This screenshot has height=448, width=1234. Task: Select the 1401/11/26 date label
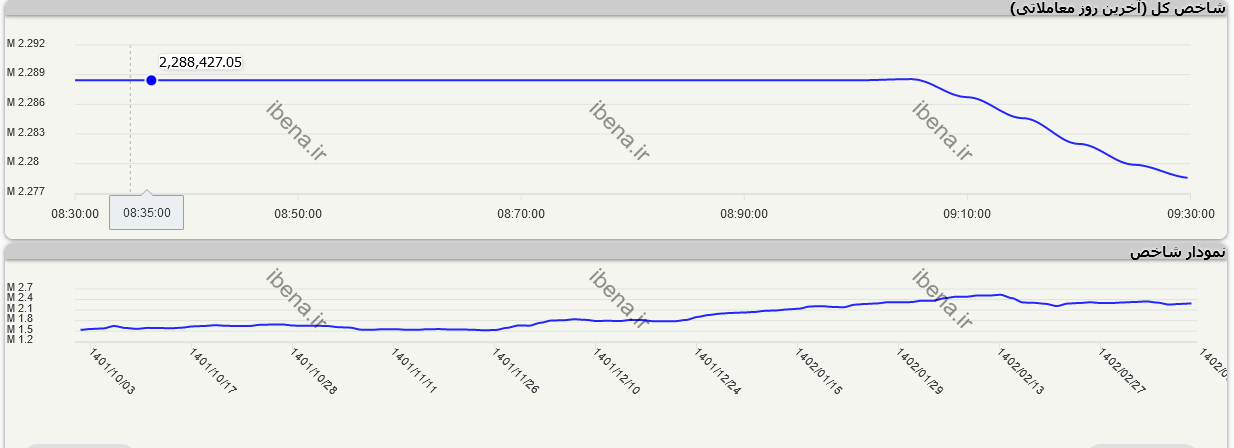pos(516,371)
